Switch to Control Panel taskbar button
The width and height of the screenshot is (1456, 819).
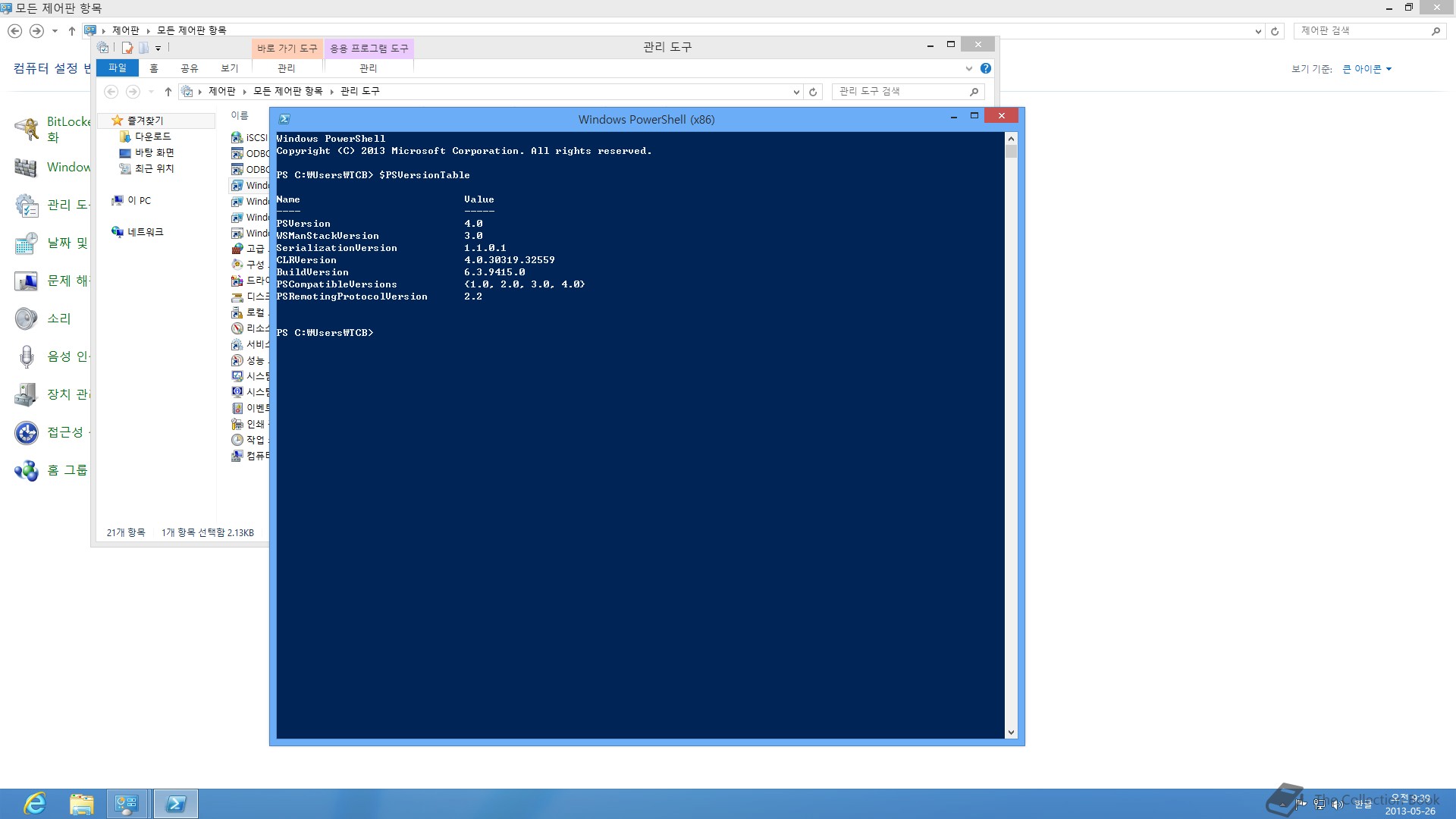click(127, 804)
